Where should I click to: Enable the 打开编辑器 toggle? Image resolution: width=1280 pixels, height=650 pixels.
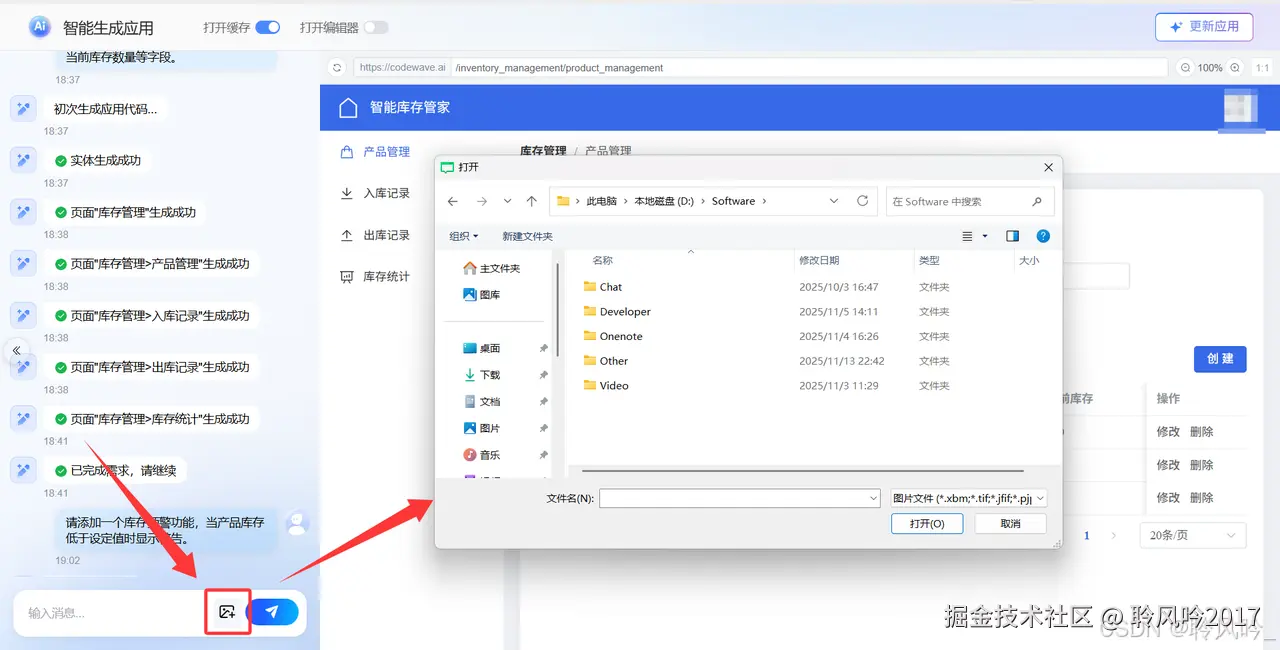(x=375, y=28)
